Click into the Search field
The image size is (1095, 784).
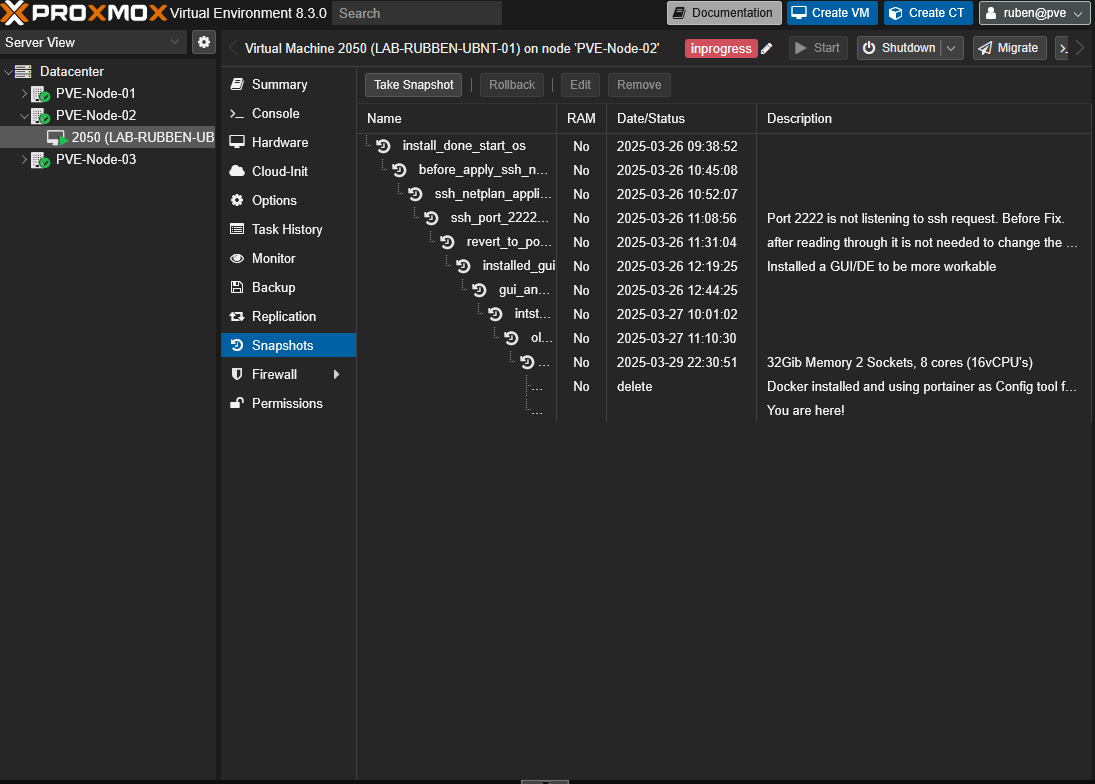click(417, 13)
